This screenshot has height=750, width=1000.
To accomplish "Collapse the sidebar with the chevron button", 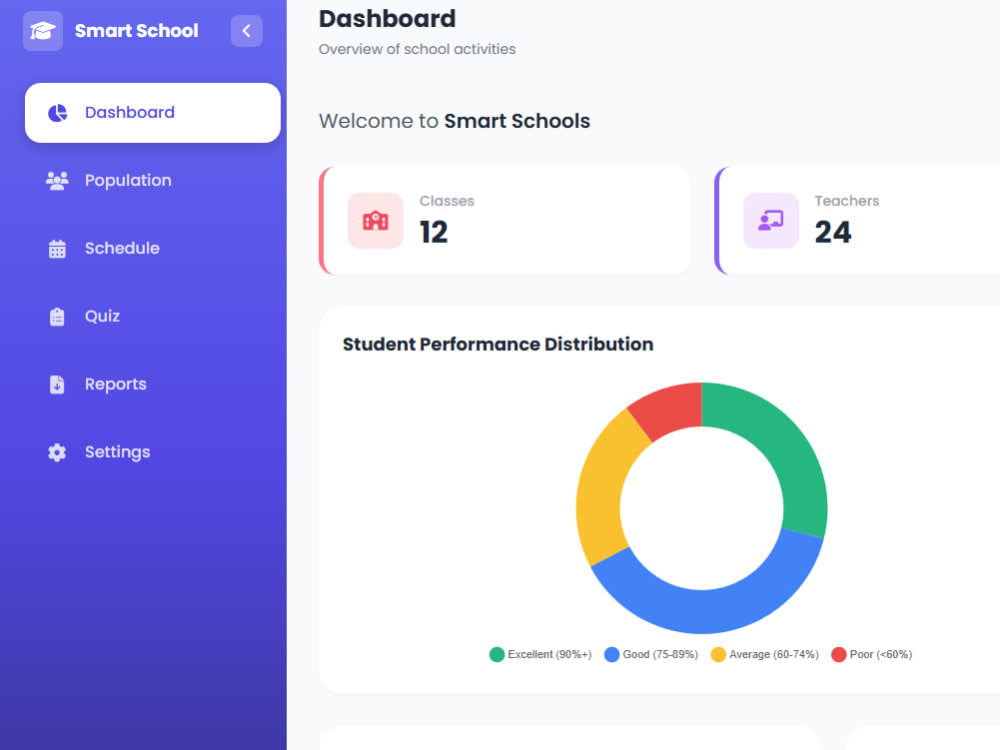I will click(246, 31).
